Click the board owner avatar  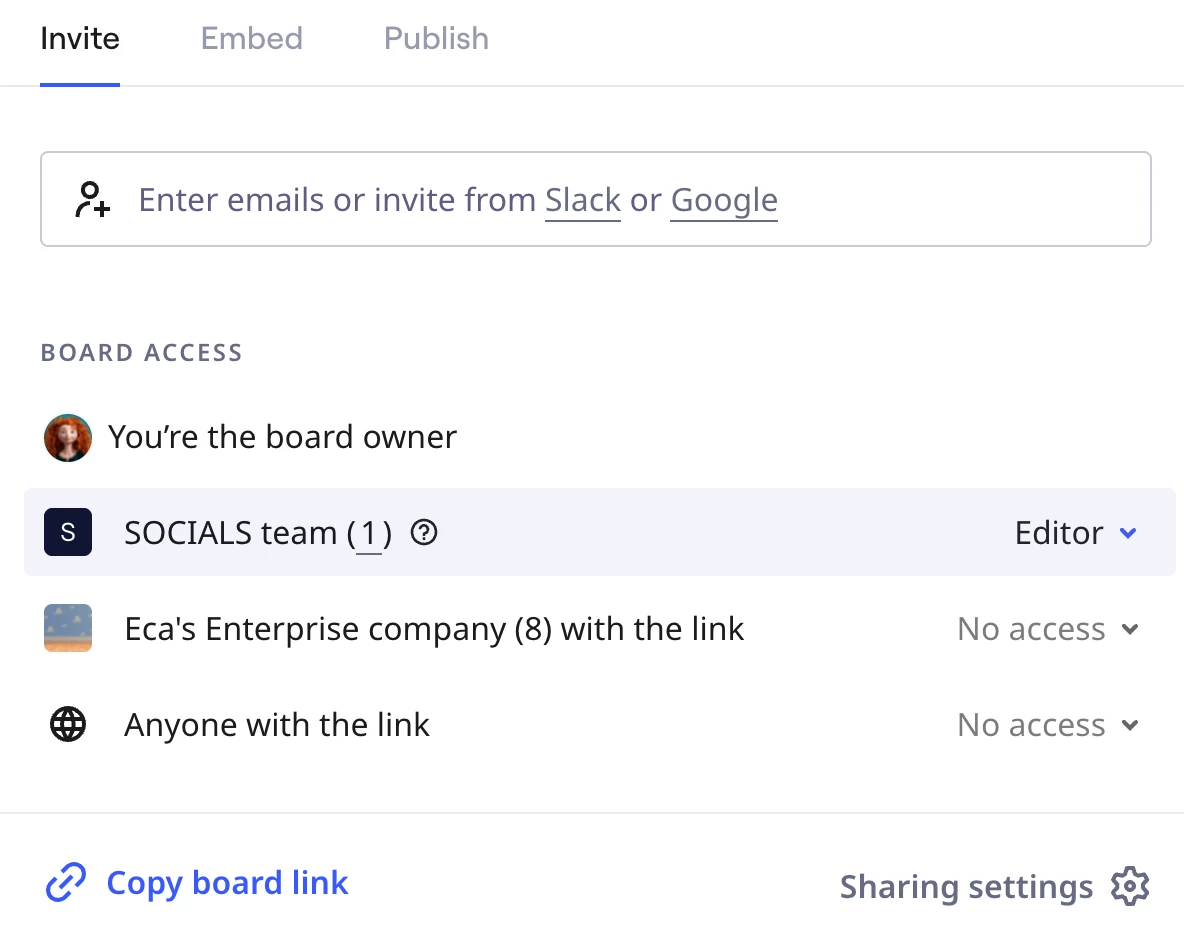tap(68, 438)
